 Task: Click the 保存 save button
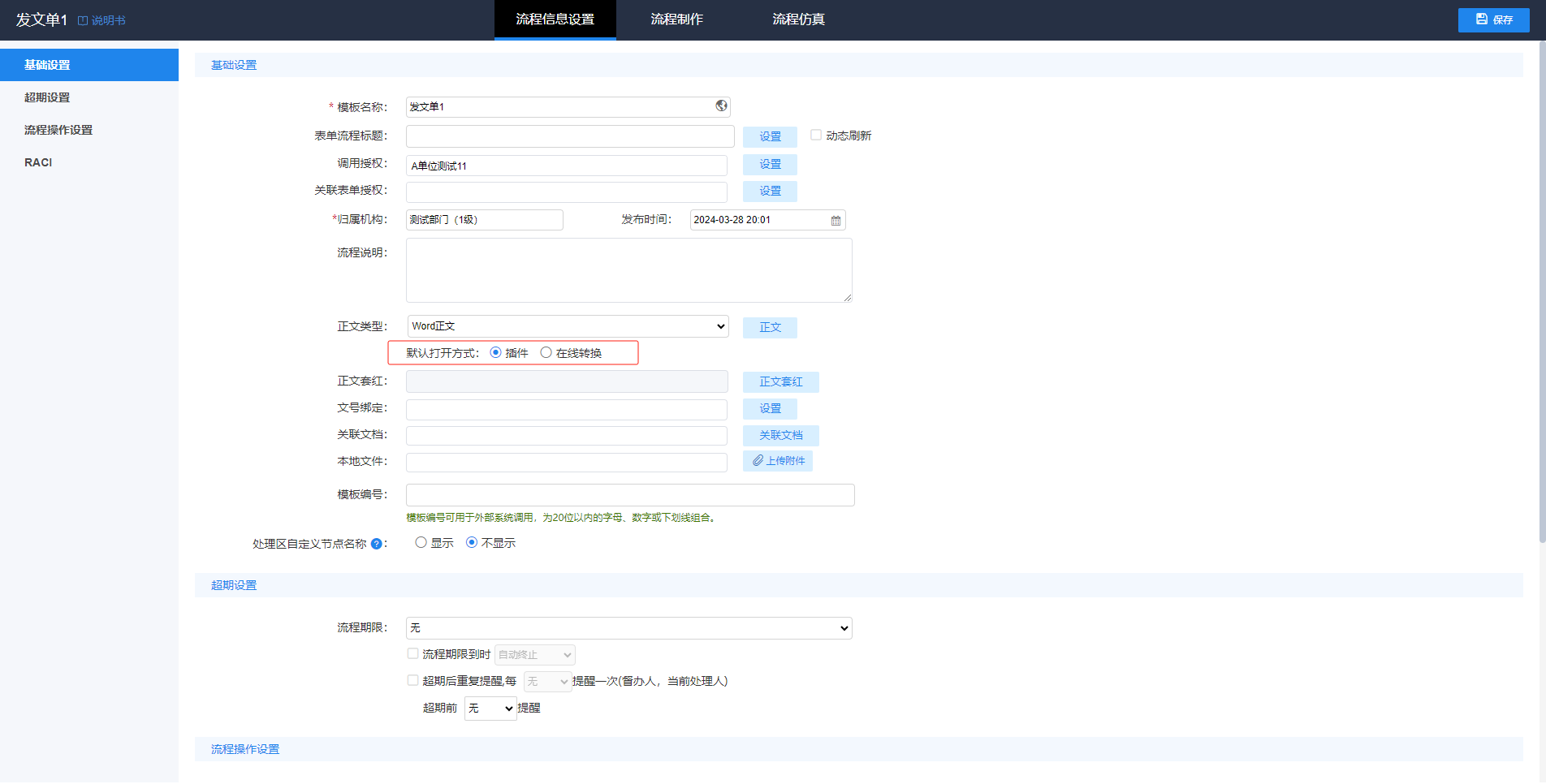[x=1493, y=19]
